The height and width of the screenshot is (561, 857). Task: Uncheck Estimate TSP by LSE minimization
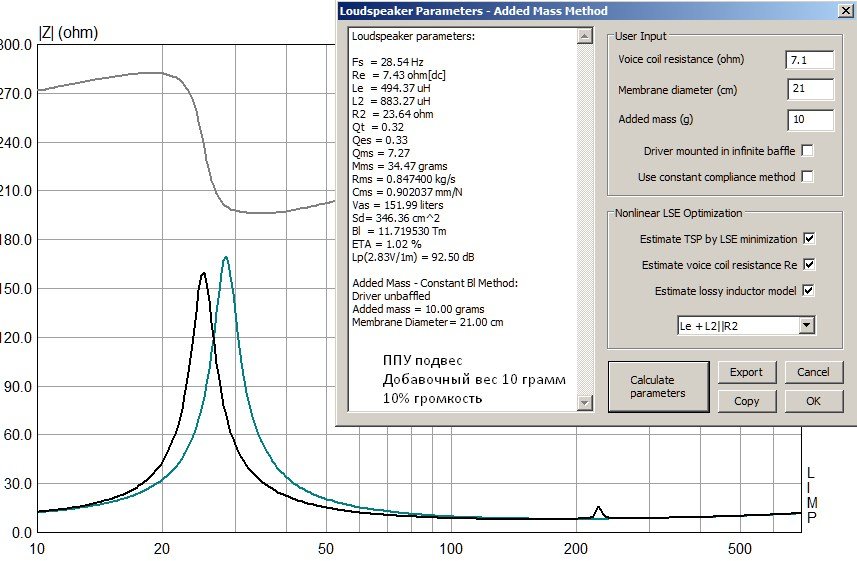pyautogui.click(x=809, y=238)
